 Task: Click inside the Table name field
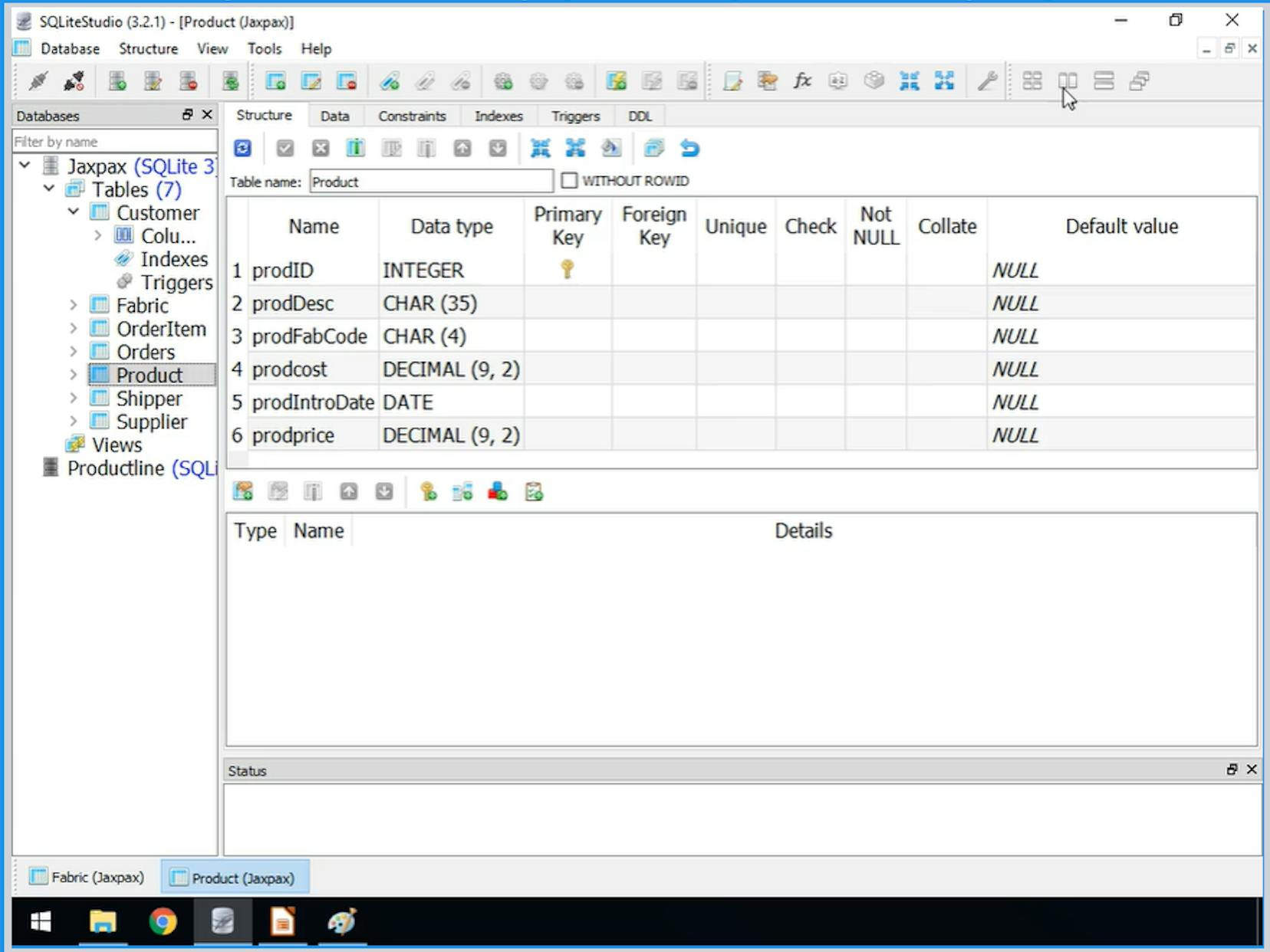[429, 181]
